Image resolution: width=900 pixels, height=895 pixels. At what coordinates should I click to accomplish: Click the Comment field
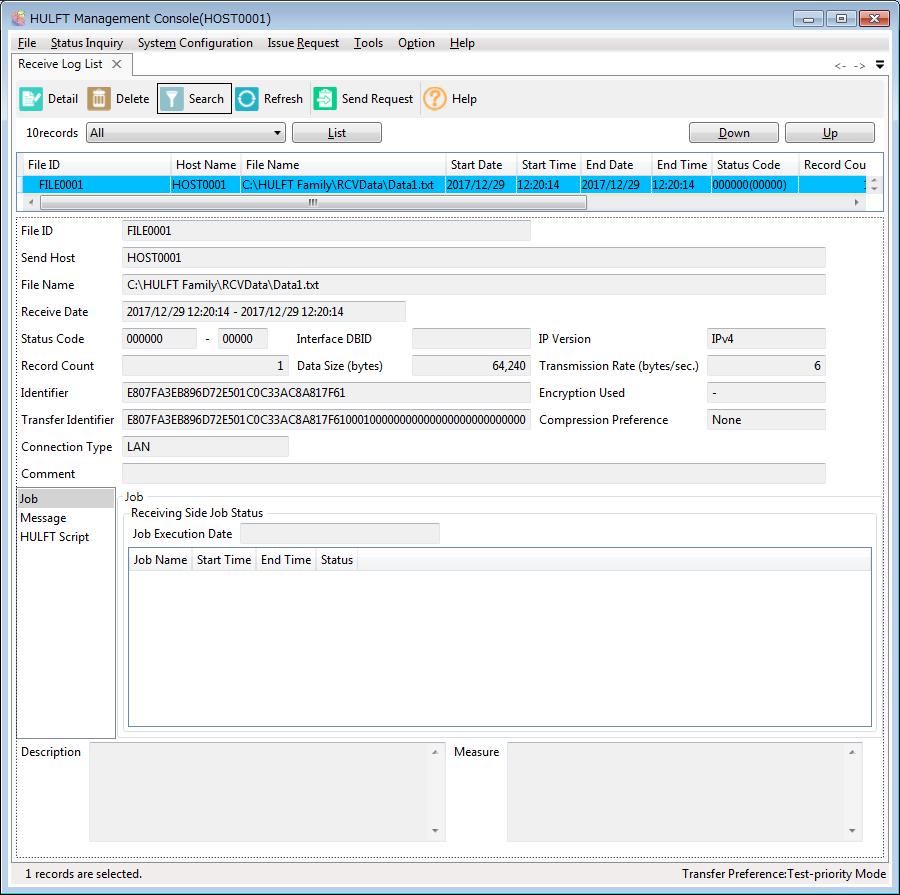[474, 474]
